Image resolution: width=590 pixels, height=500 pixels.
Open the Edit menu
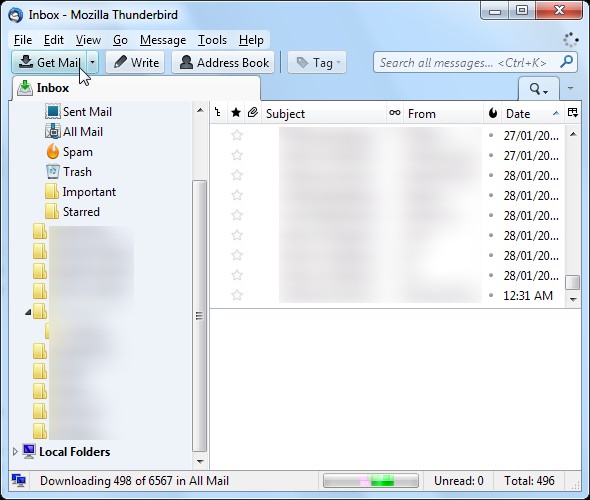pos(54,40)
